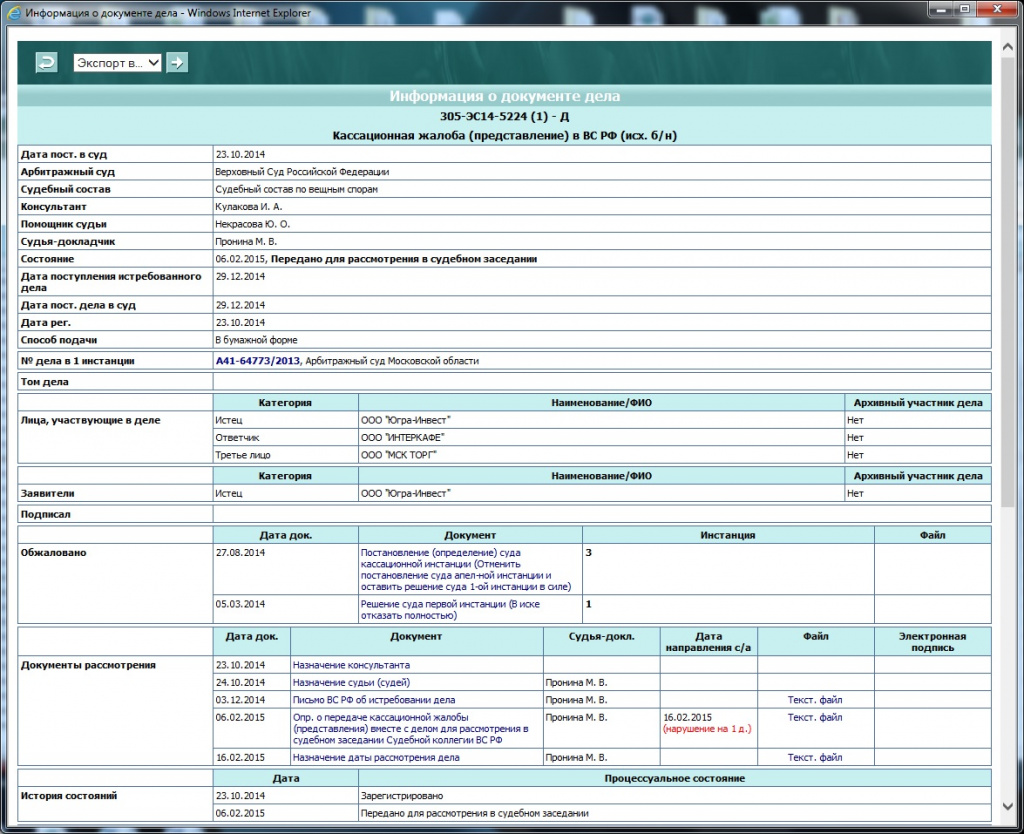Open 'Текст. файл' for 06.02.2015 row
This screenshot has height=834, width=1024.
[814, 717]
